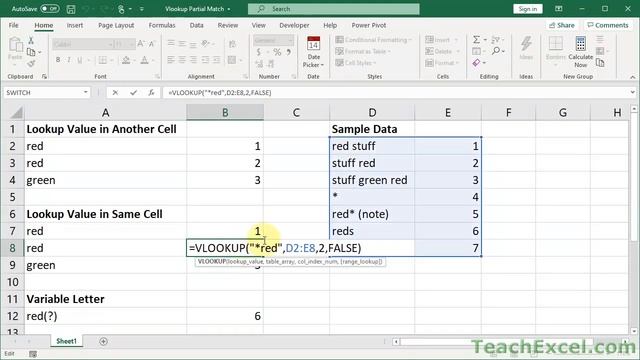The height and width of the screenshot is (360, 640).
Task: Open the Name Box dropdown arrow
Action: point(85,92)
